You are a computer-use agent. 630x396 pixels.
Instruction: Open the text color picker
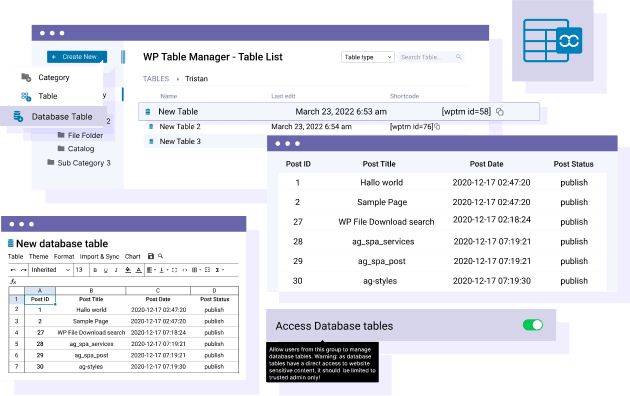(139, 270)
